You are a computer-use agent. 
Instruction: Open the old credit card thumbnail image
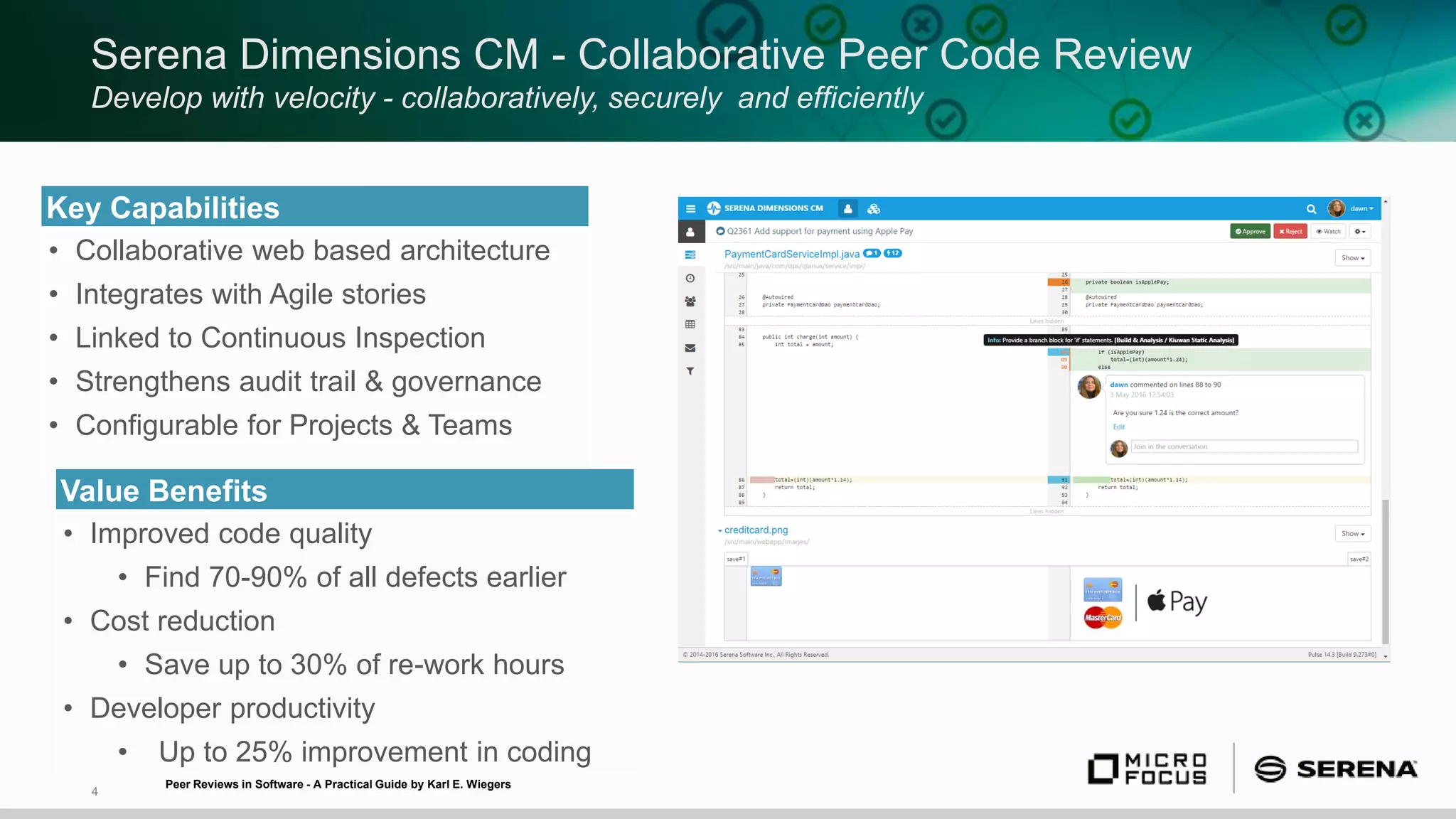click(x=766, y=576)
